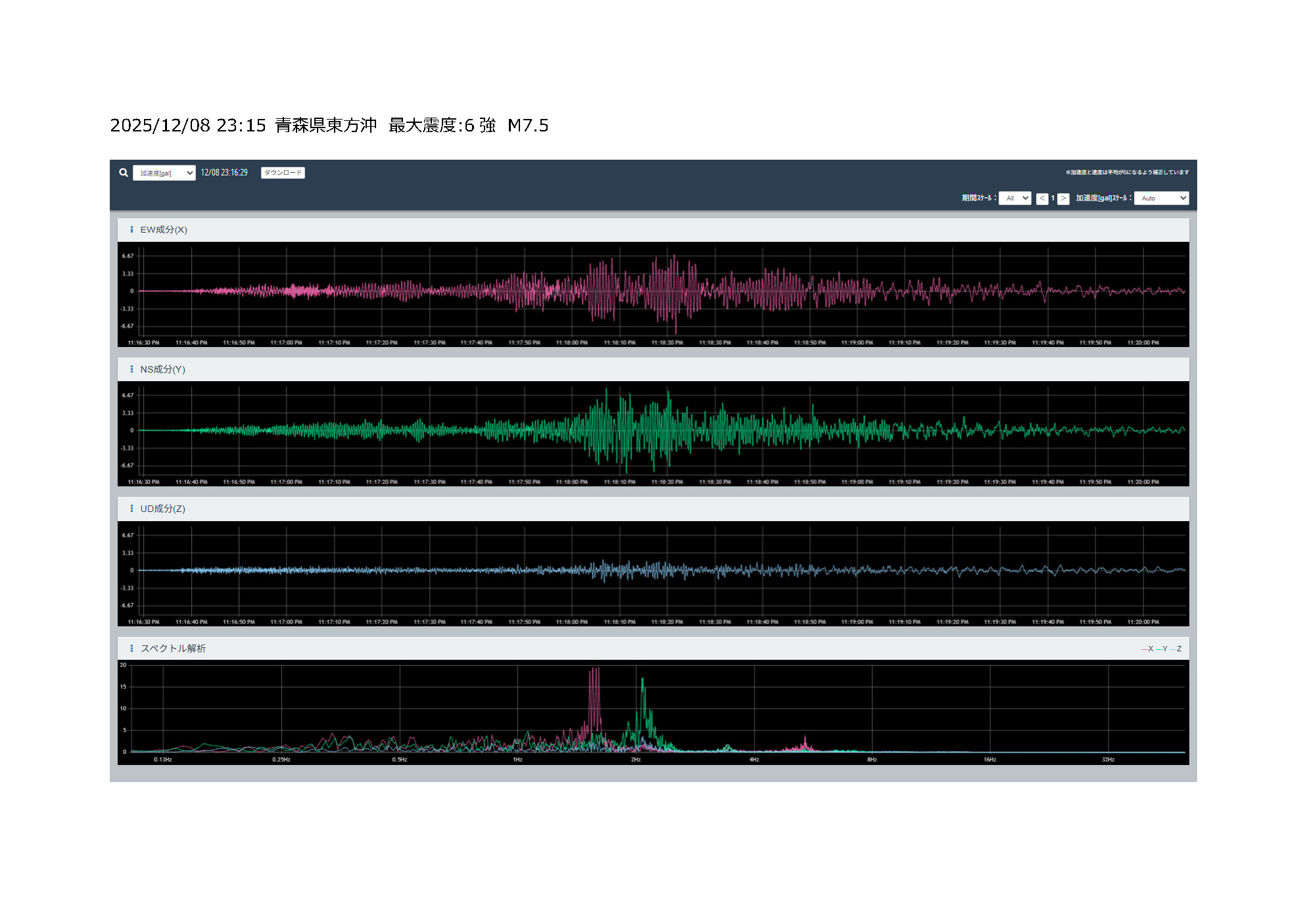The width and height of the screenshot is (1307, 924).
Task: Click the 12/08 23:16:29 timestamp
Action: (224, 173)
